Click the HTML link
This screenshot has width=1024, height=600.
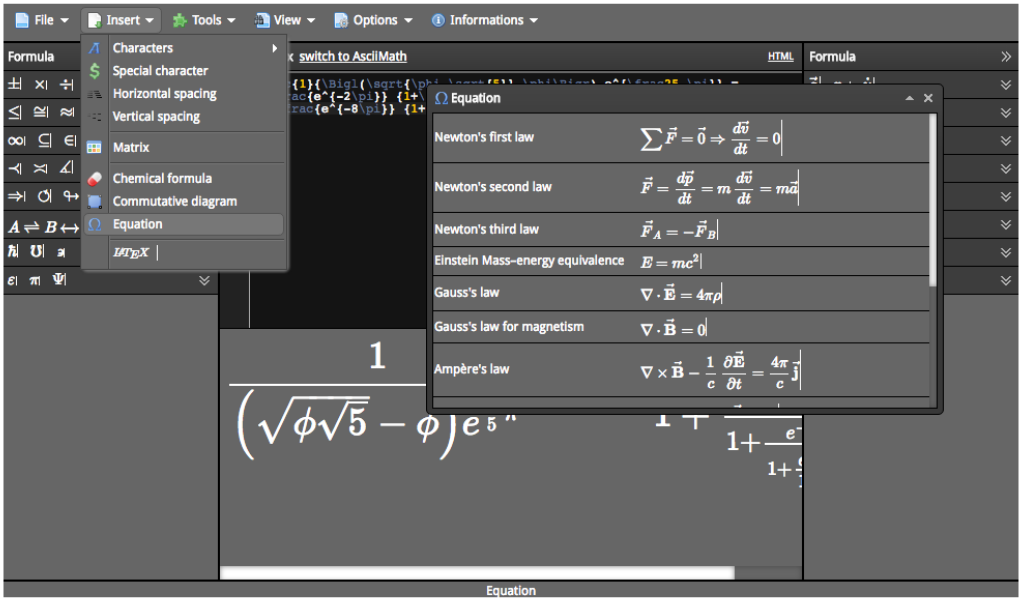click(x=780, y=56)
